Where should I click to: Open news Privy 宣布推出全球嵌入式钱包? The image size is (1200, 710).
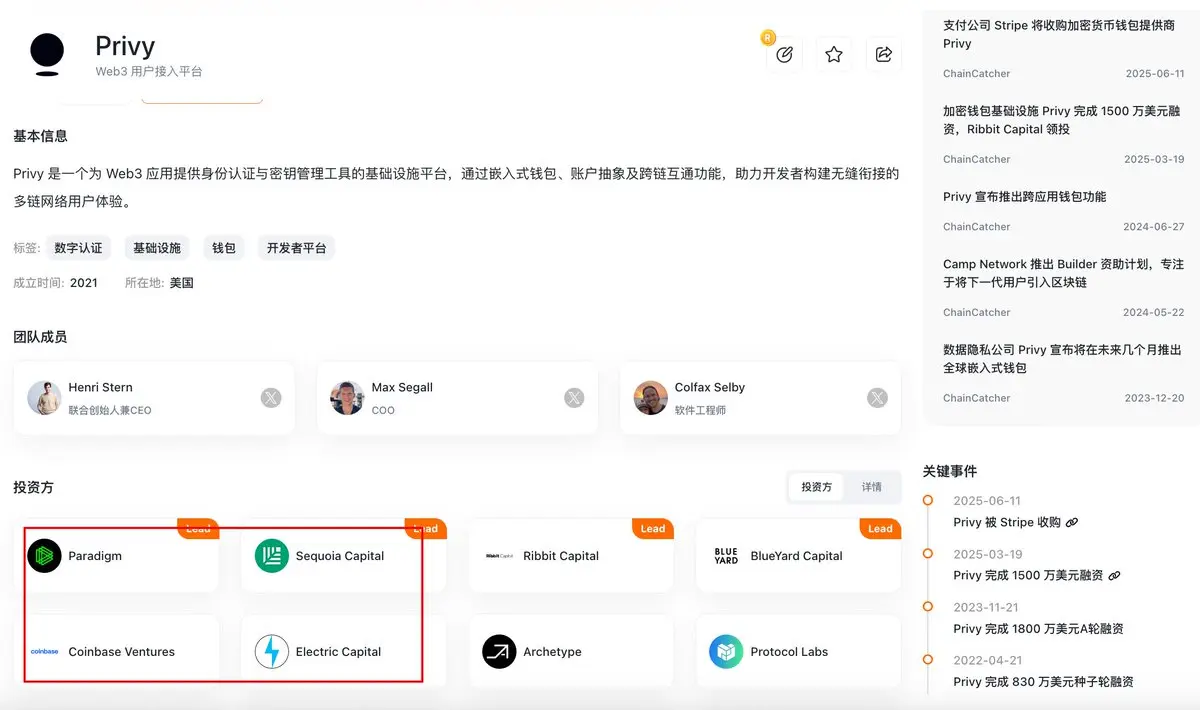pos(1062,359)
